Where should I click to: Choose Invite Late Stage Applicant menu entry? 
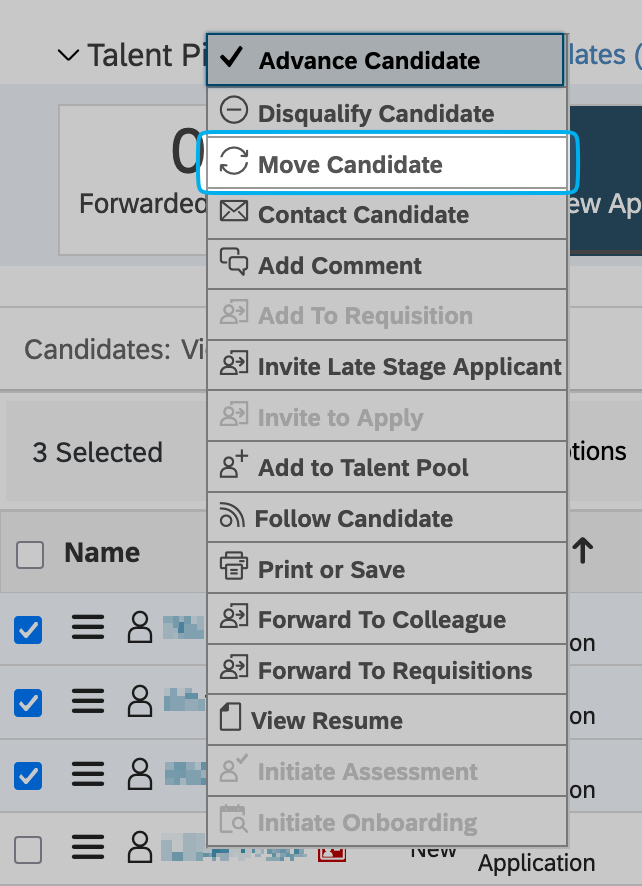(409, 366)
